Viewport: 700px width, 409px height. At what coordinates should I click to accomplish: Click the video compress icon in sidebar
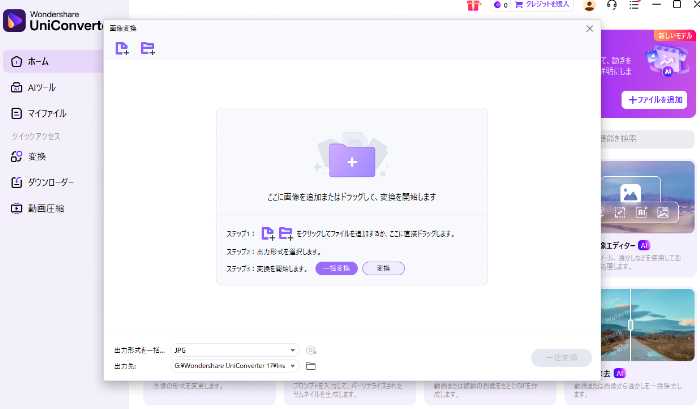(17, 208)
